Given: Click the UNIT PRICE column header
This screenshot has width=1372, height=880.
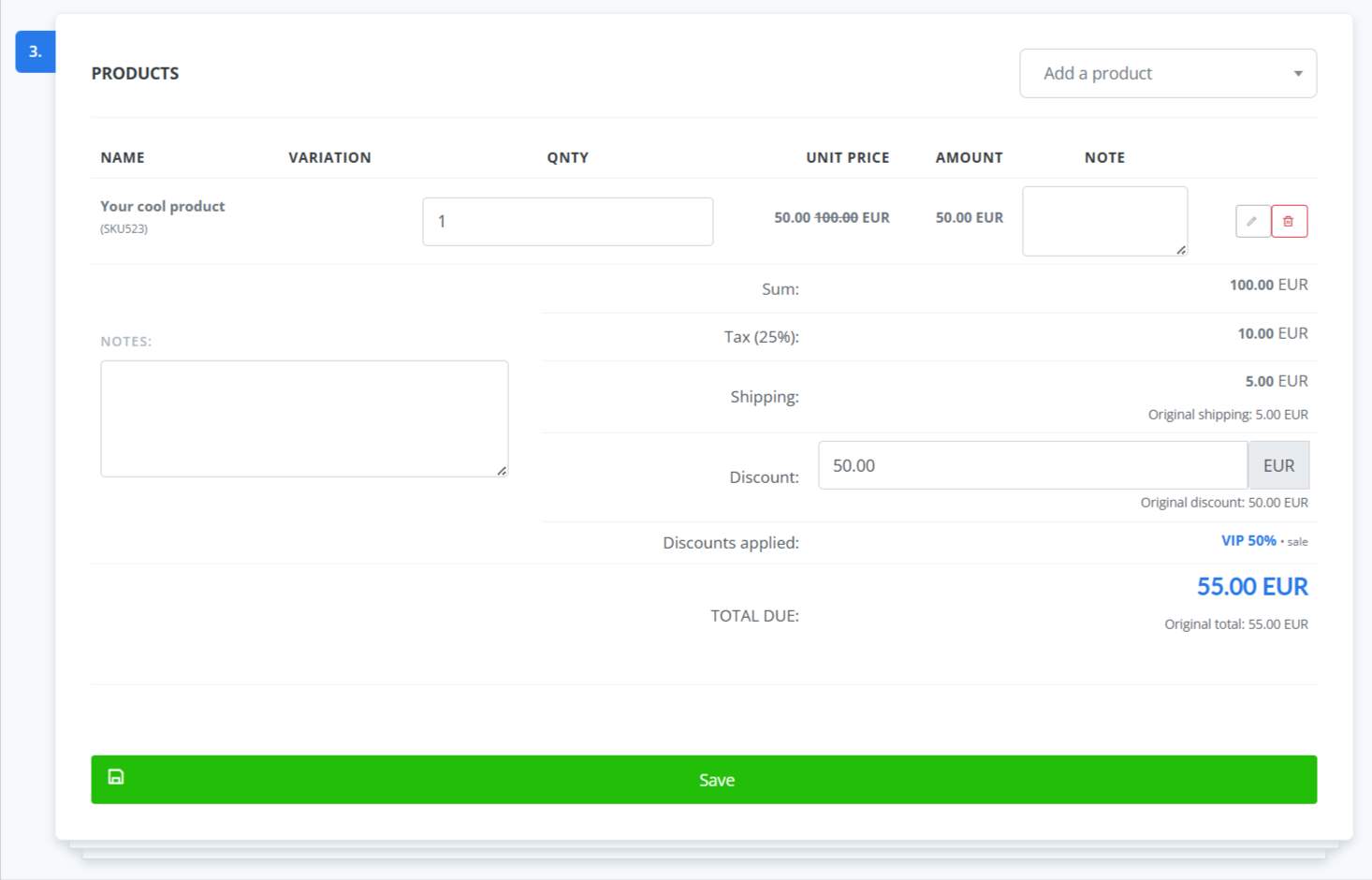Looking at the screenshot, I should tap(848, 157).
